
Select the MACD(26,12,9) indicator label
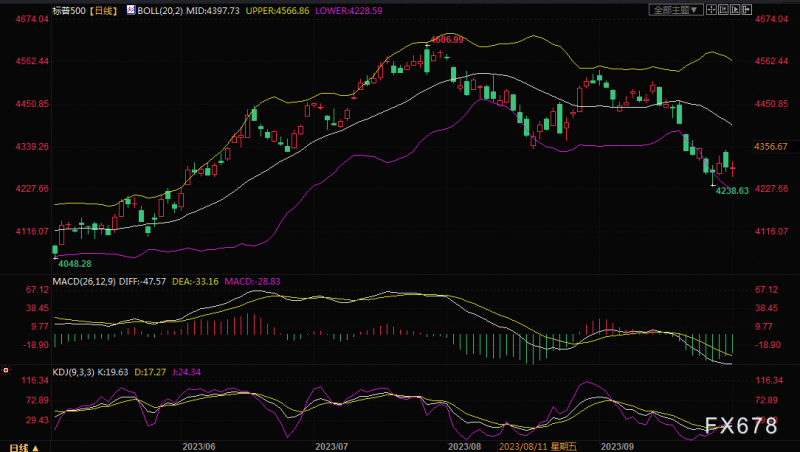pos(84,282)
